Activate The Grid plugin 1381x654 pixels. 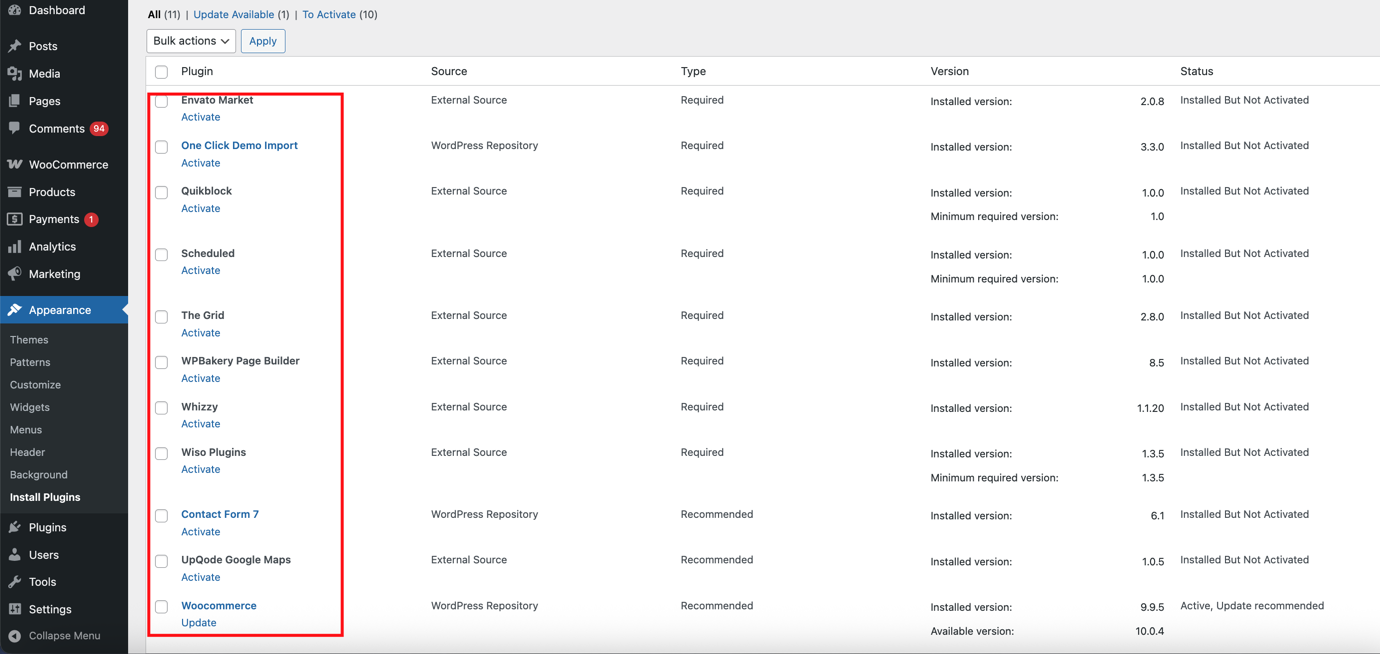coord(201,333)
